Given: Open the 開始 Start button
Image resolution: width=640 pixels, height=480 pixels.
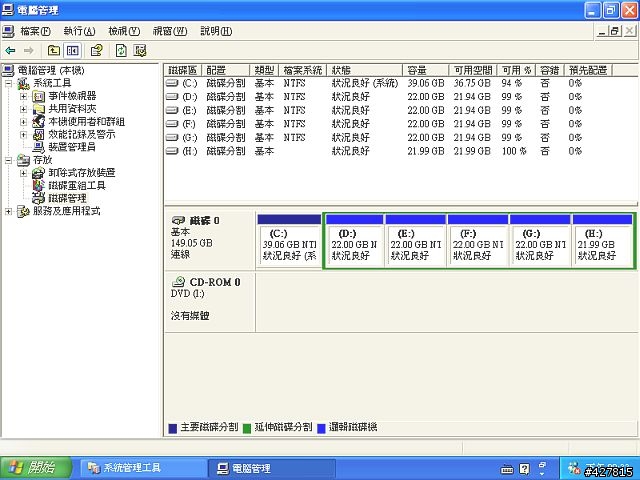Looking at the screenshot, I should click(x=36, y=467).
